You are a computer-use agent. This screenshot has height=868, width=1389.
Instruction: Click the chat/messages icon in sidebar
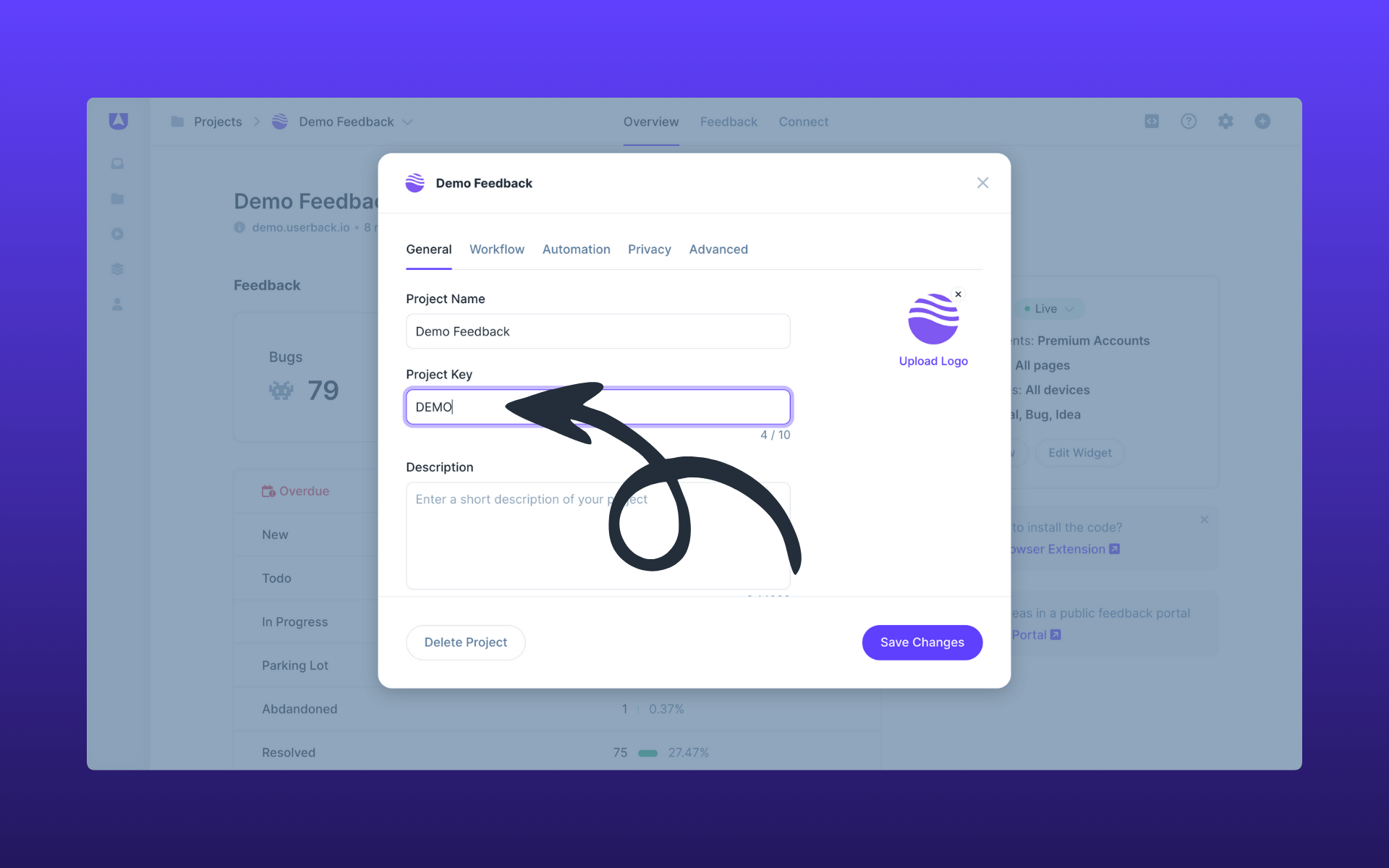[x=117, y=163]
